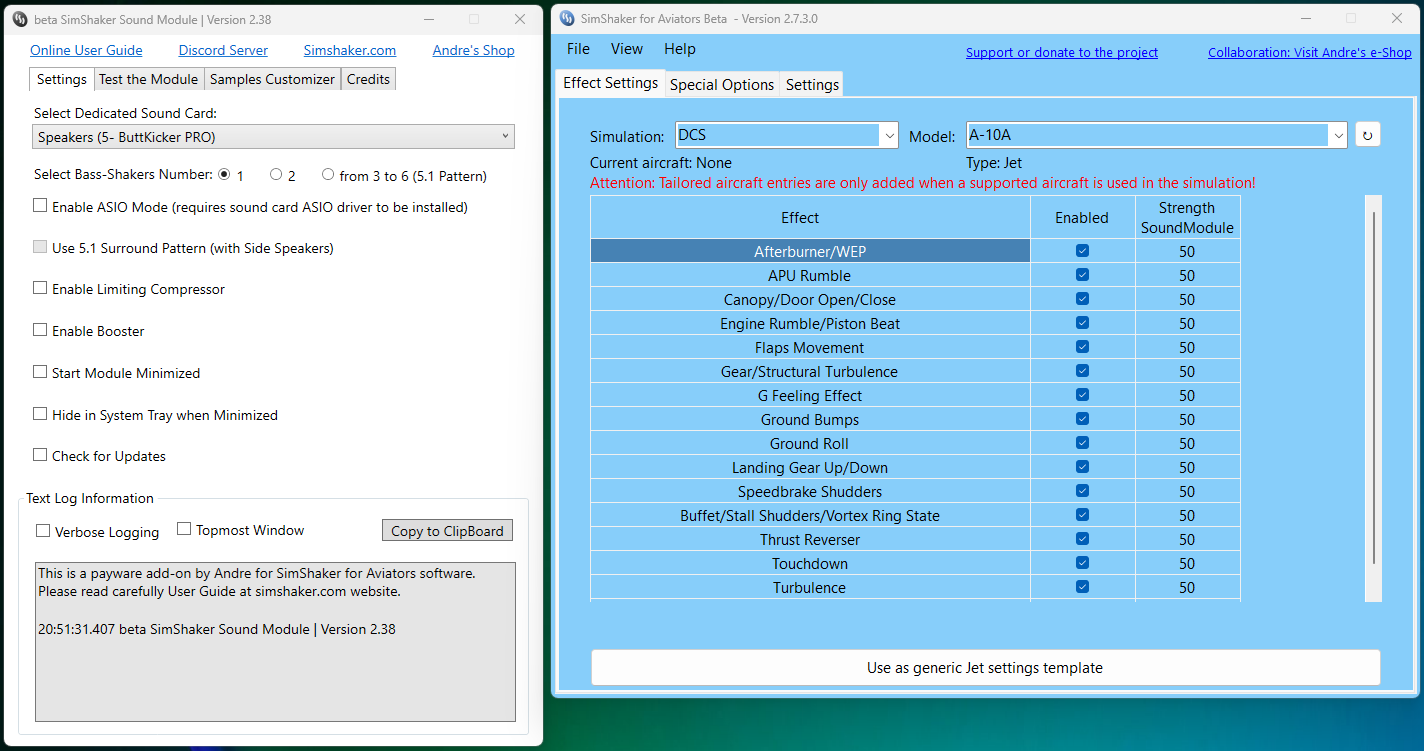Open Online User Guide link

(86, 50)
